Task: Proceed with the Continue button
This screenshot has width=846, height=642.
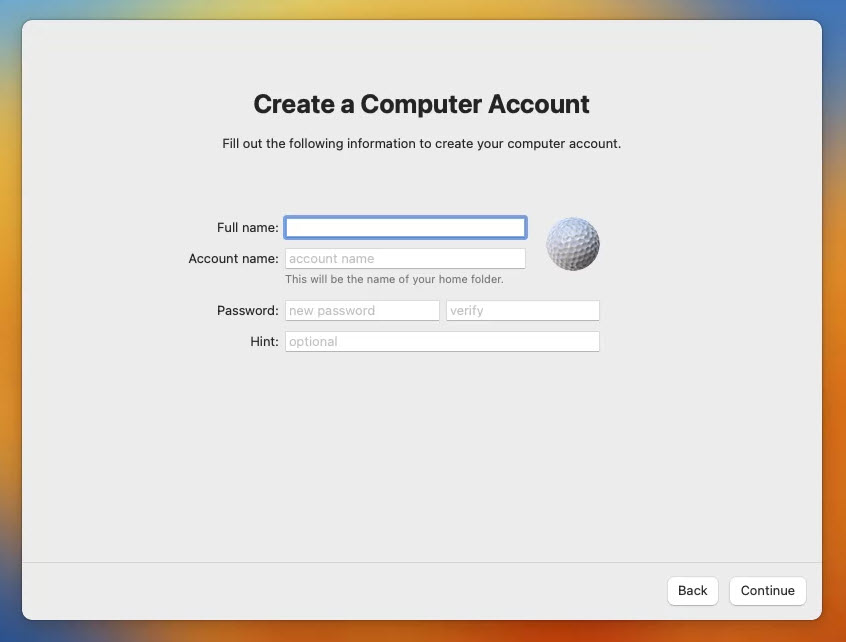Action: [767, 591]
